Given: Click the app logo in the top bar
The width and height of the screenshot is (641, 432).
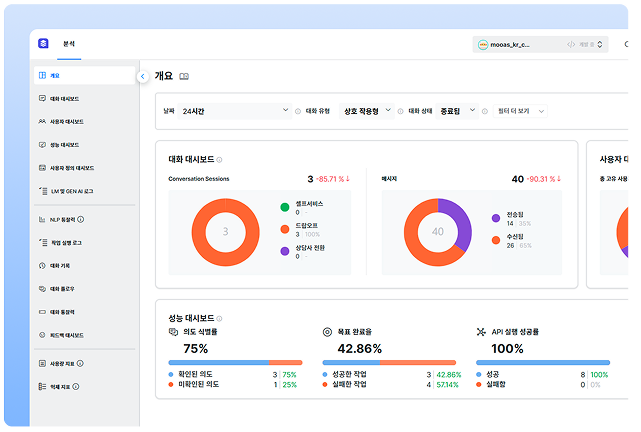Looking at the screenshot, I should tap(42, 44).
